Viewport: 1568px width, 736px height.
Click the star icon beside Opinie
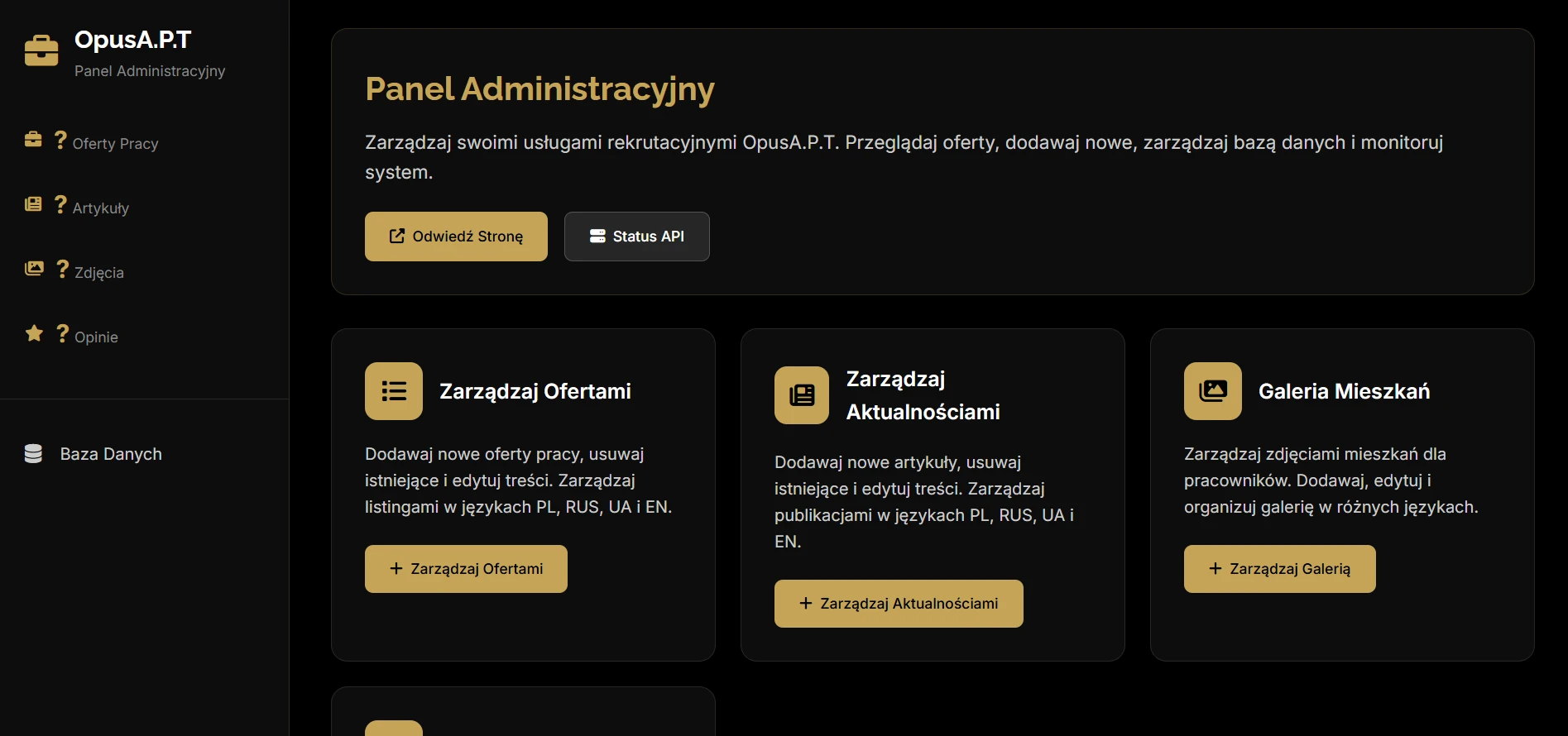34,332
